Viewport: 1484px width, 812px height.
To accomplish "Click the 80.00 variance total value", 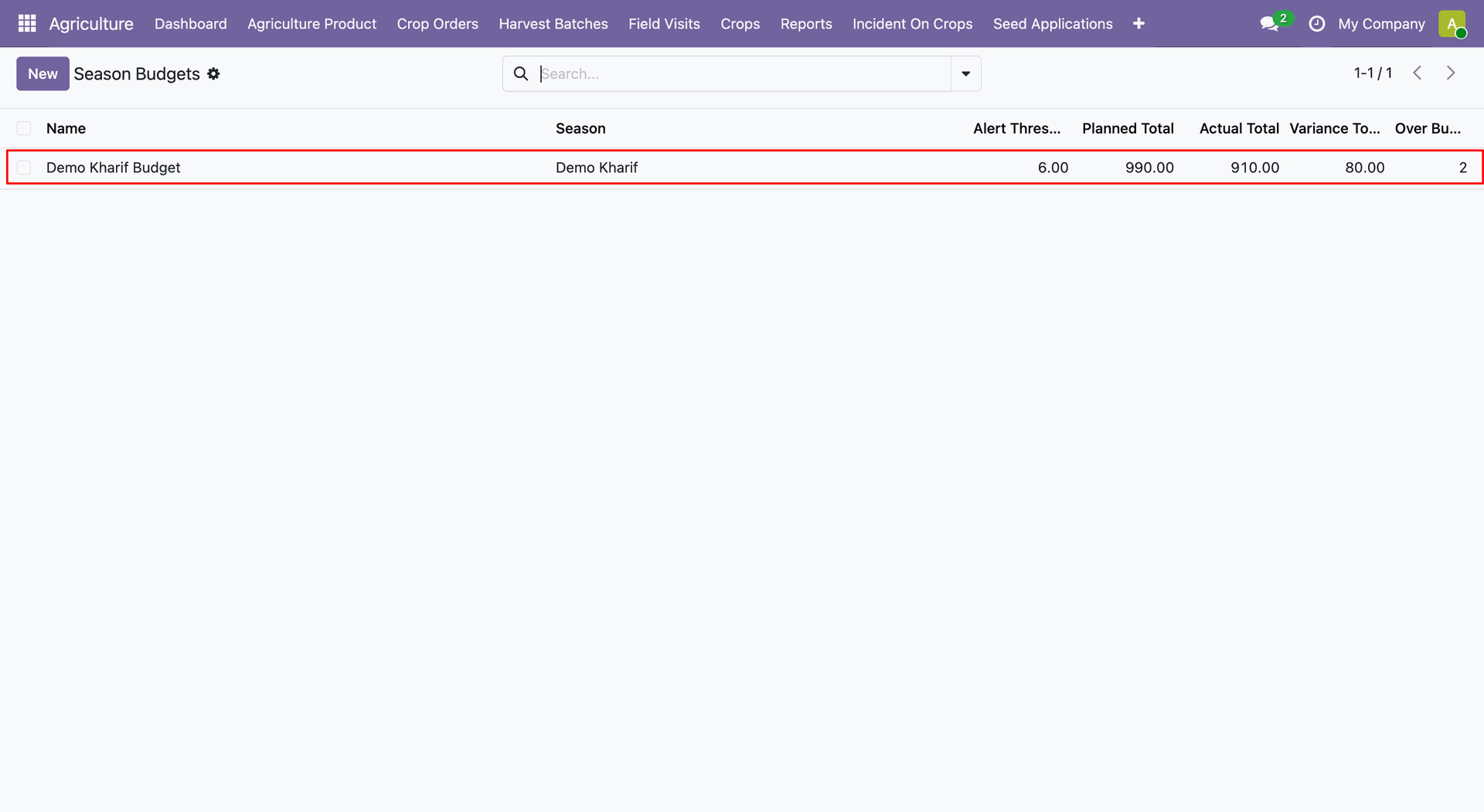I will [1364, 168].
